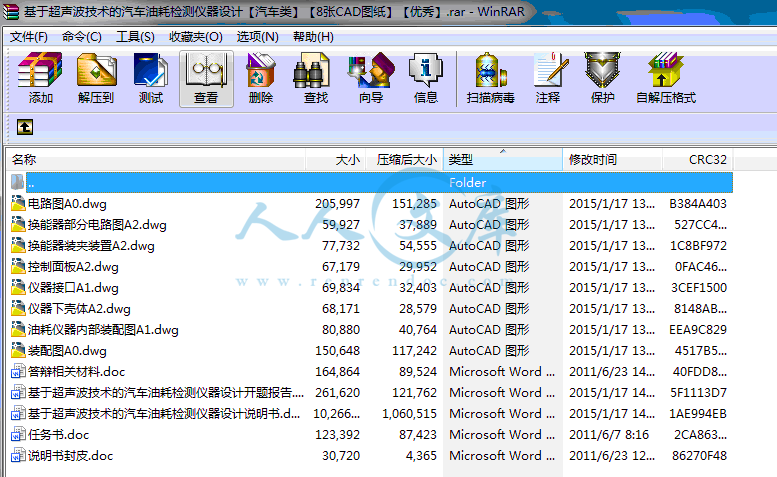The image size is (777, 477).
Task: Open the 命令(C) menu
Action: coord(82,37)
